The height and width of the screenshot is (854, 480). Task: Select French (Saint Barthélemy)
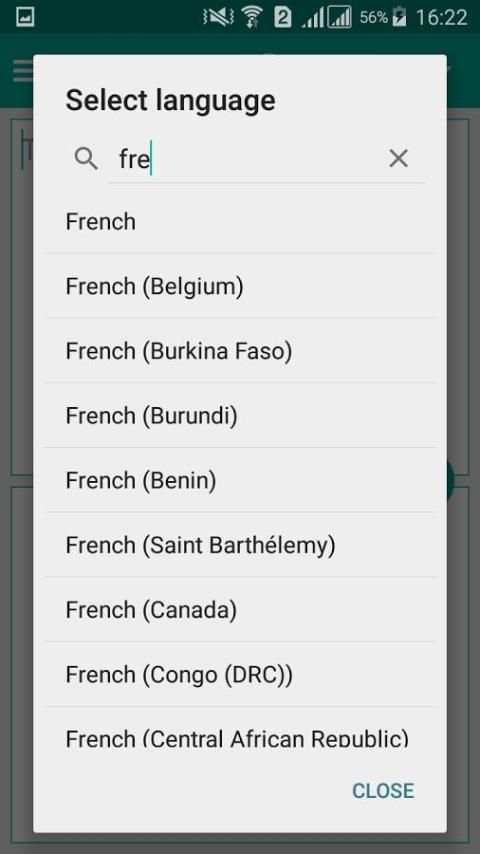point(240,545)
